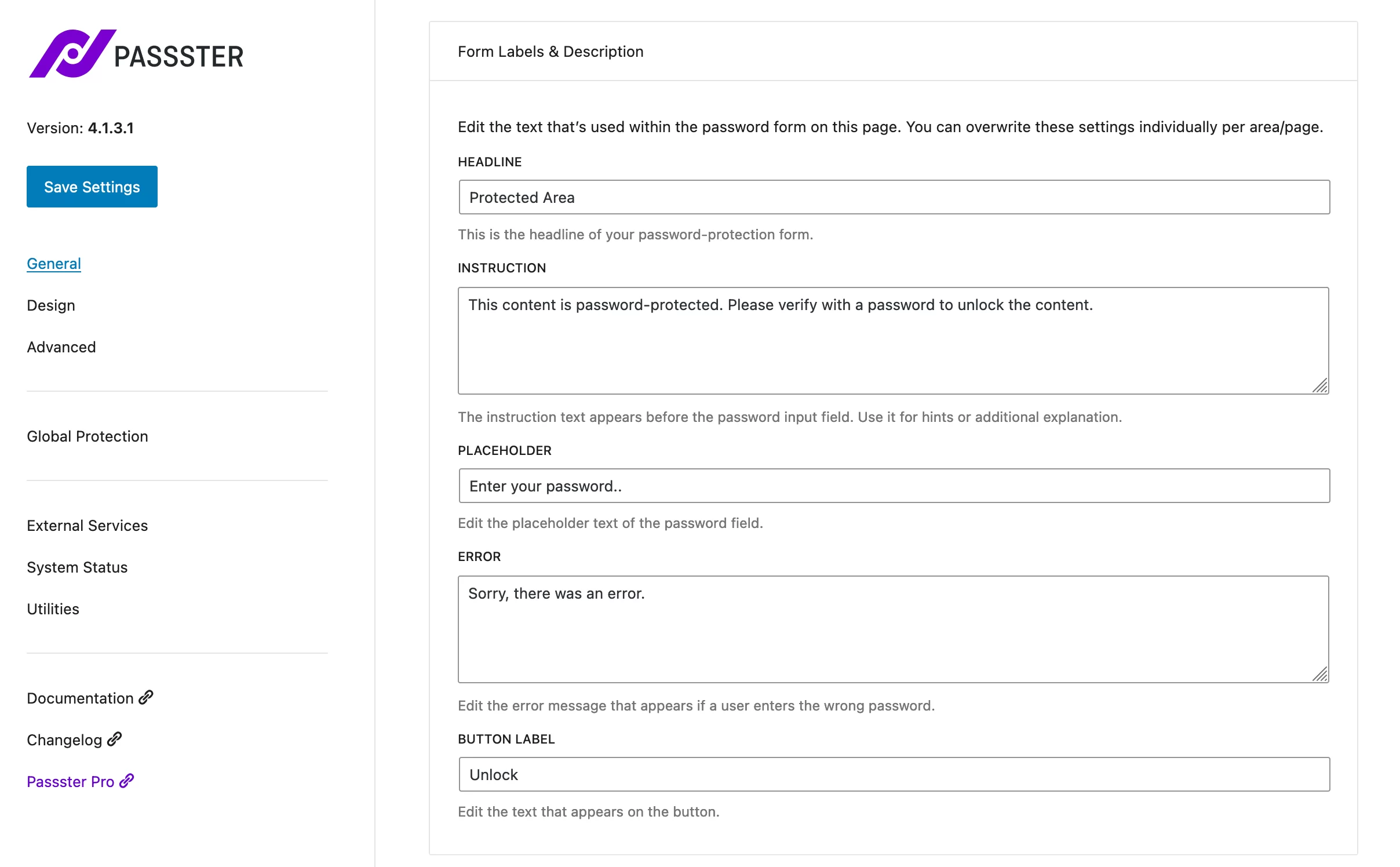Click the Placeholder text input

(x=894, y=486)
